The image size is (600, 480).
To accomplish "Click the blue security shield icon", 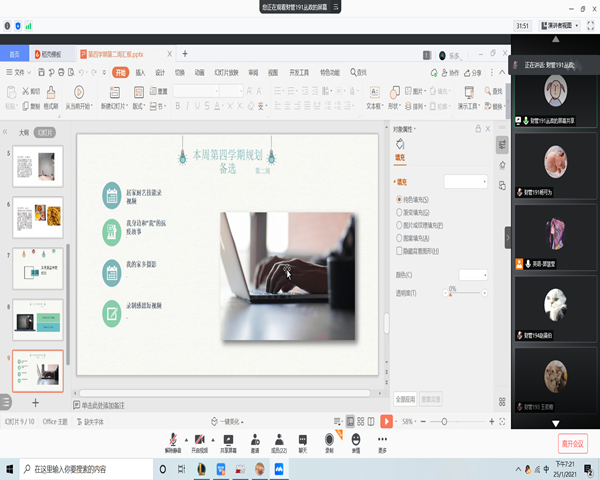I will coord(18,26).
